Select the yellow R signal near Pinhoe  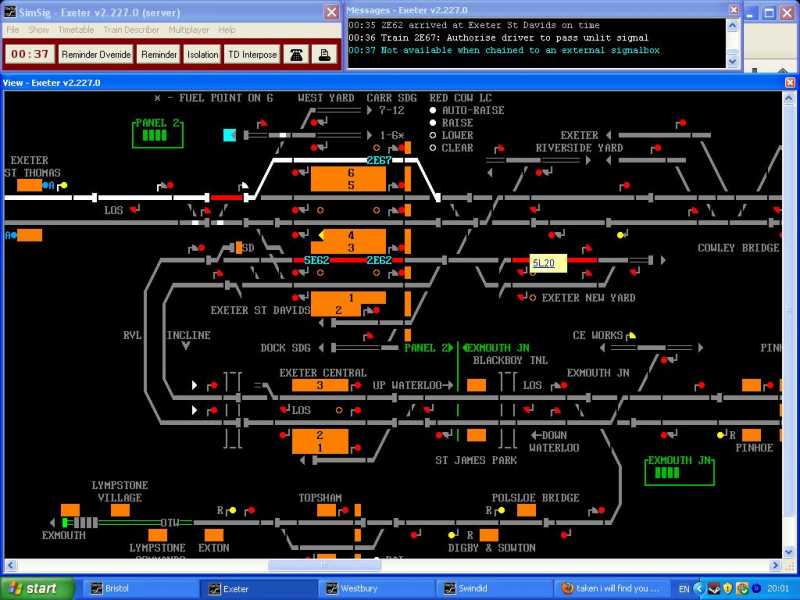point(720,435)
